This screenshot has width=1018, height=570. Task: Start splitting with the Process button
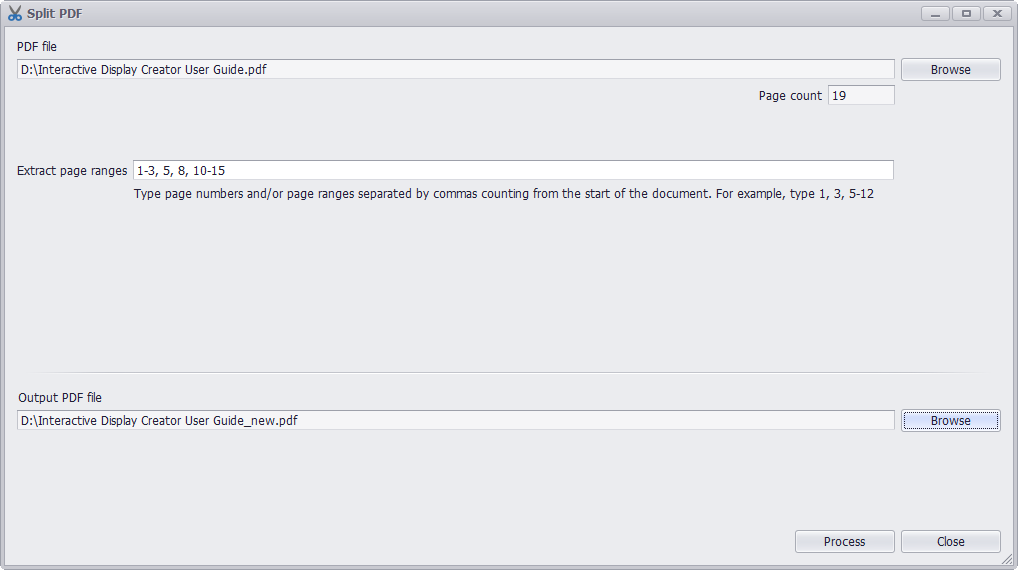tap(845, 541)
